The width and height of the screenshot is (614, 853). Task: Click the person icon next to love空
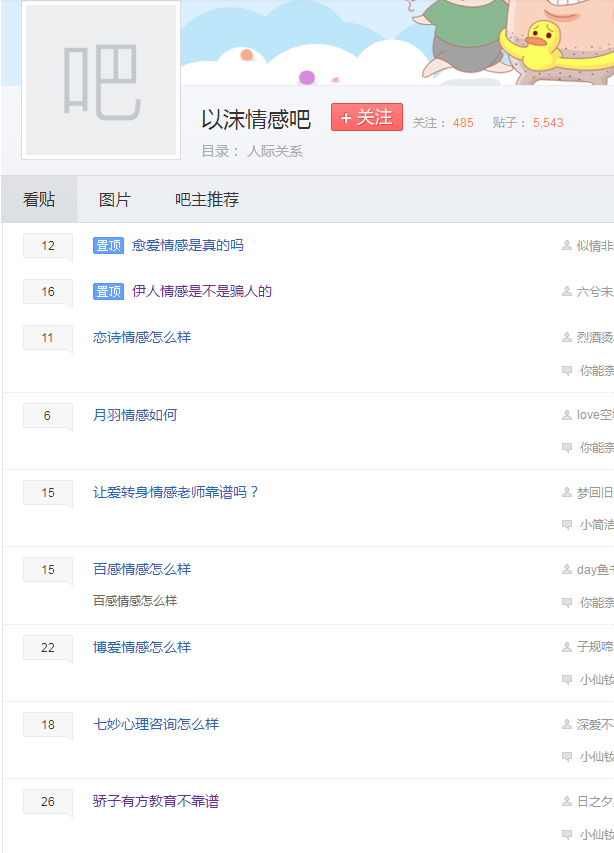point(567,416)
